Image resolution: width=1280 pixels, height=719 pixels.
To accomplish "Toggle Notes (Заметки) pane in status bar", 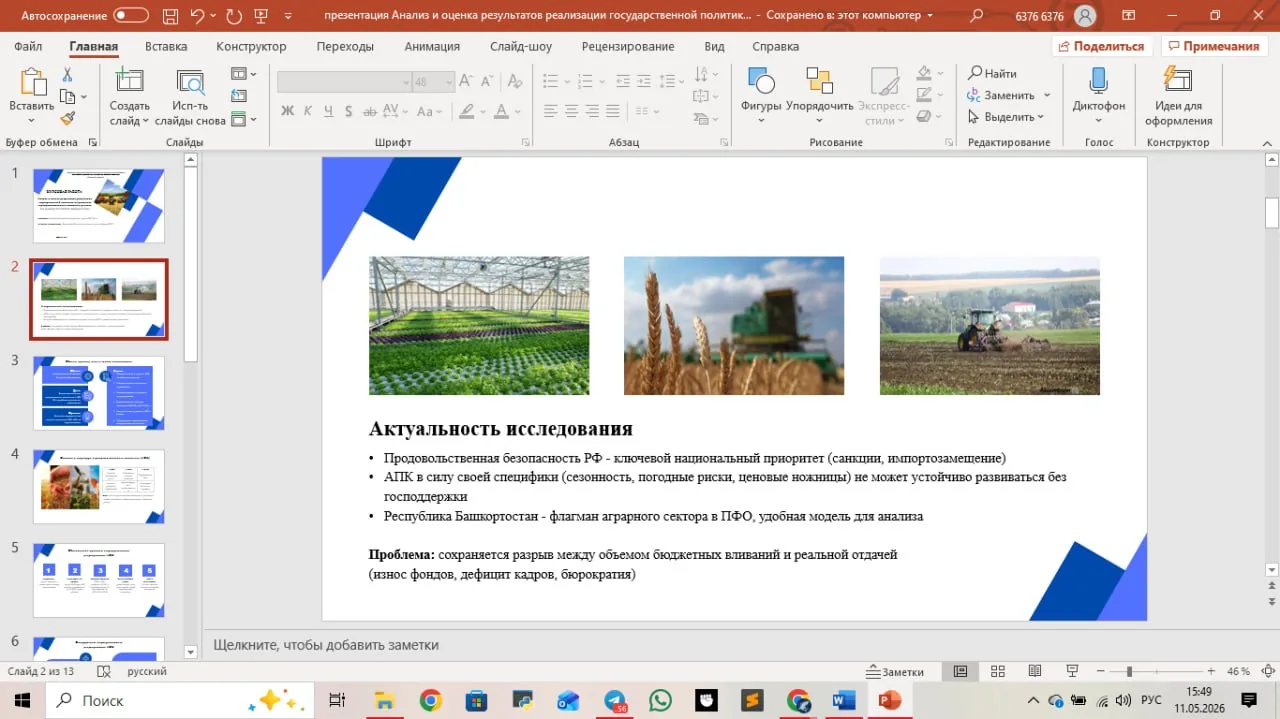I will 896,672.
